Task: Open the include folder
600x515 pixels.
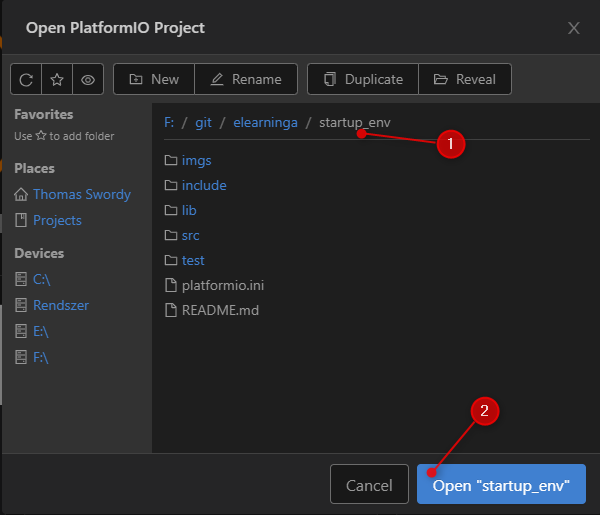Action: (204, 185)
